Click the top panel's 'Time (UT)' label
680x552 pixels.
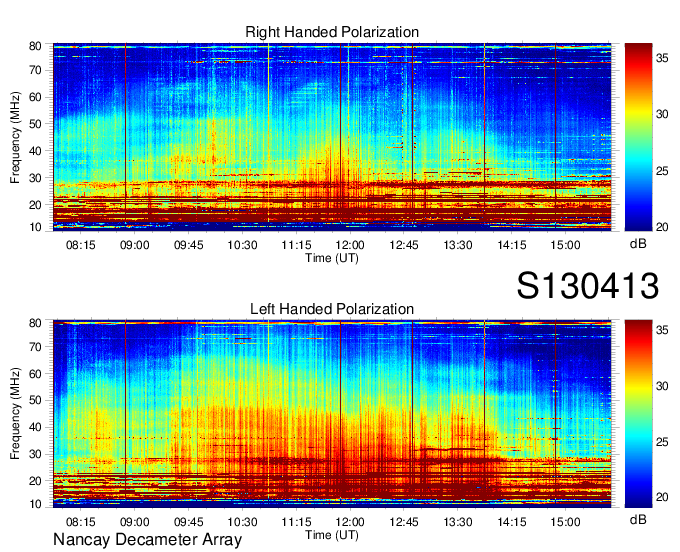click(332, 258)
